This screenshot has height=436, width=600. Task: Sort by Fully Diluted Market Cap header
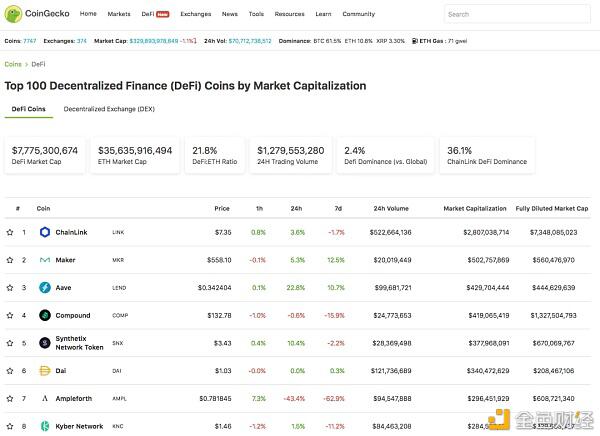(552, 208)
